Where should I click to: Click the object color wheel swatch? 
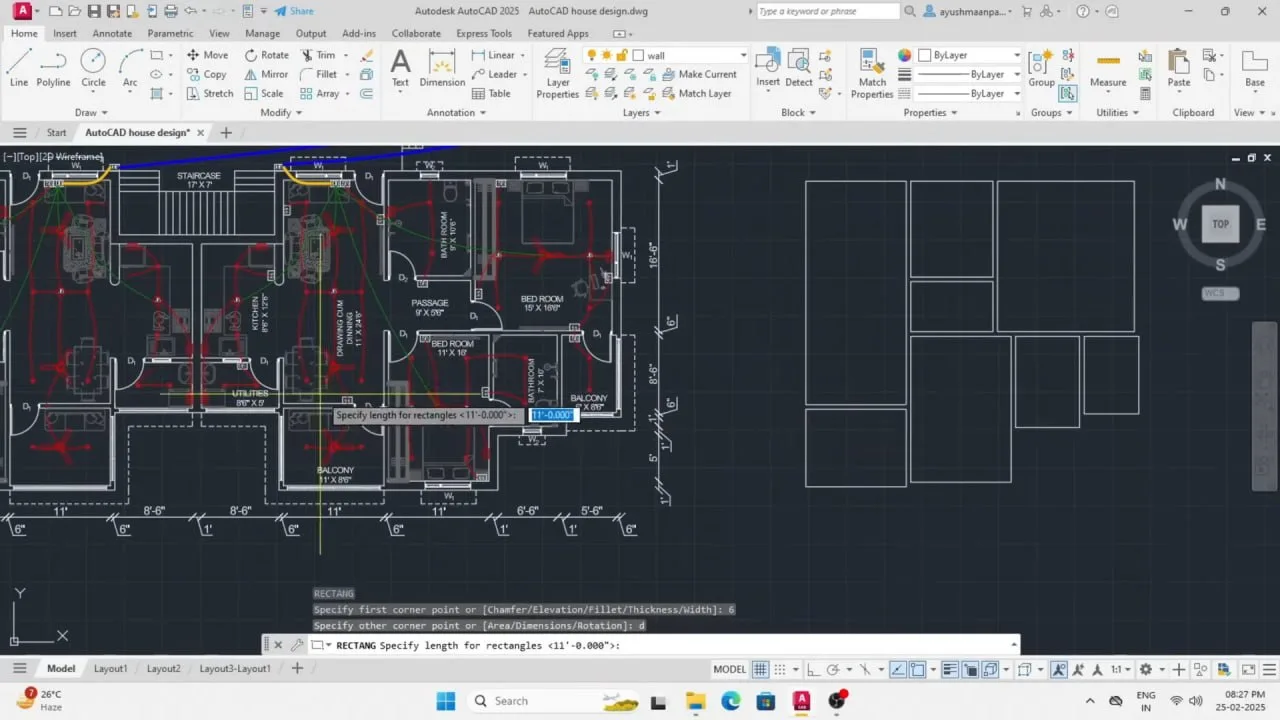[x=904, y=55]
